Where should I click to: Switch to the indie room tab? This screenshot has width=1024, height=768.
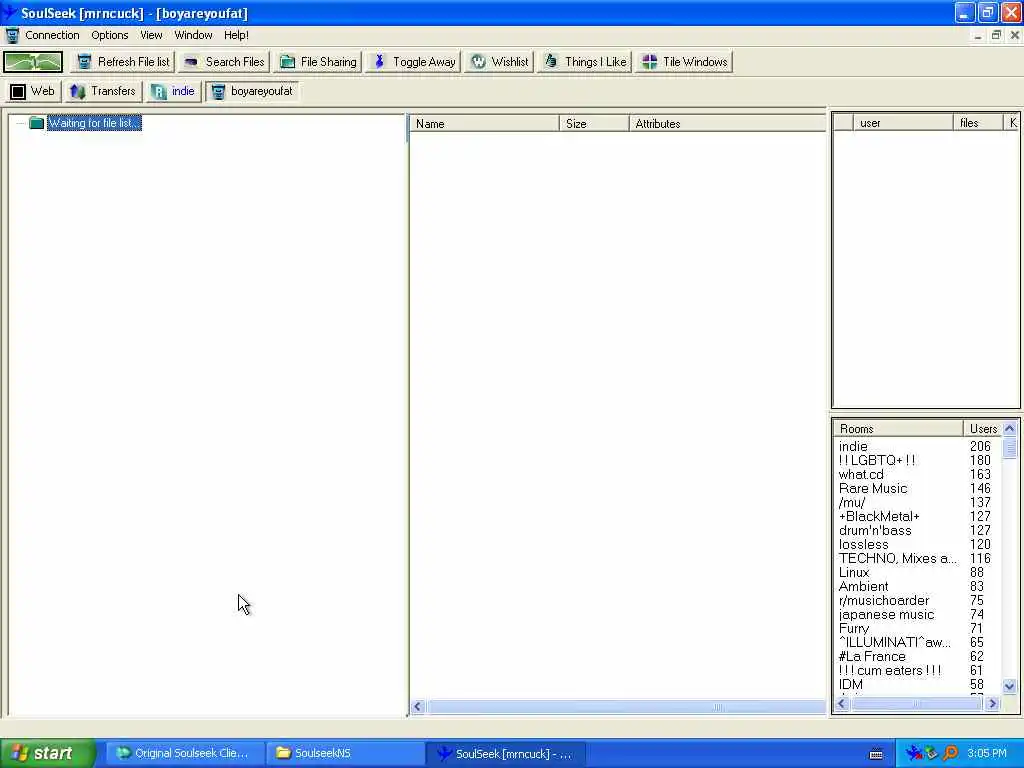(173, 91)
